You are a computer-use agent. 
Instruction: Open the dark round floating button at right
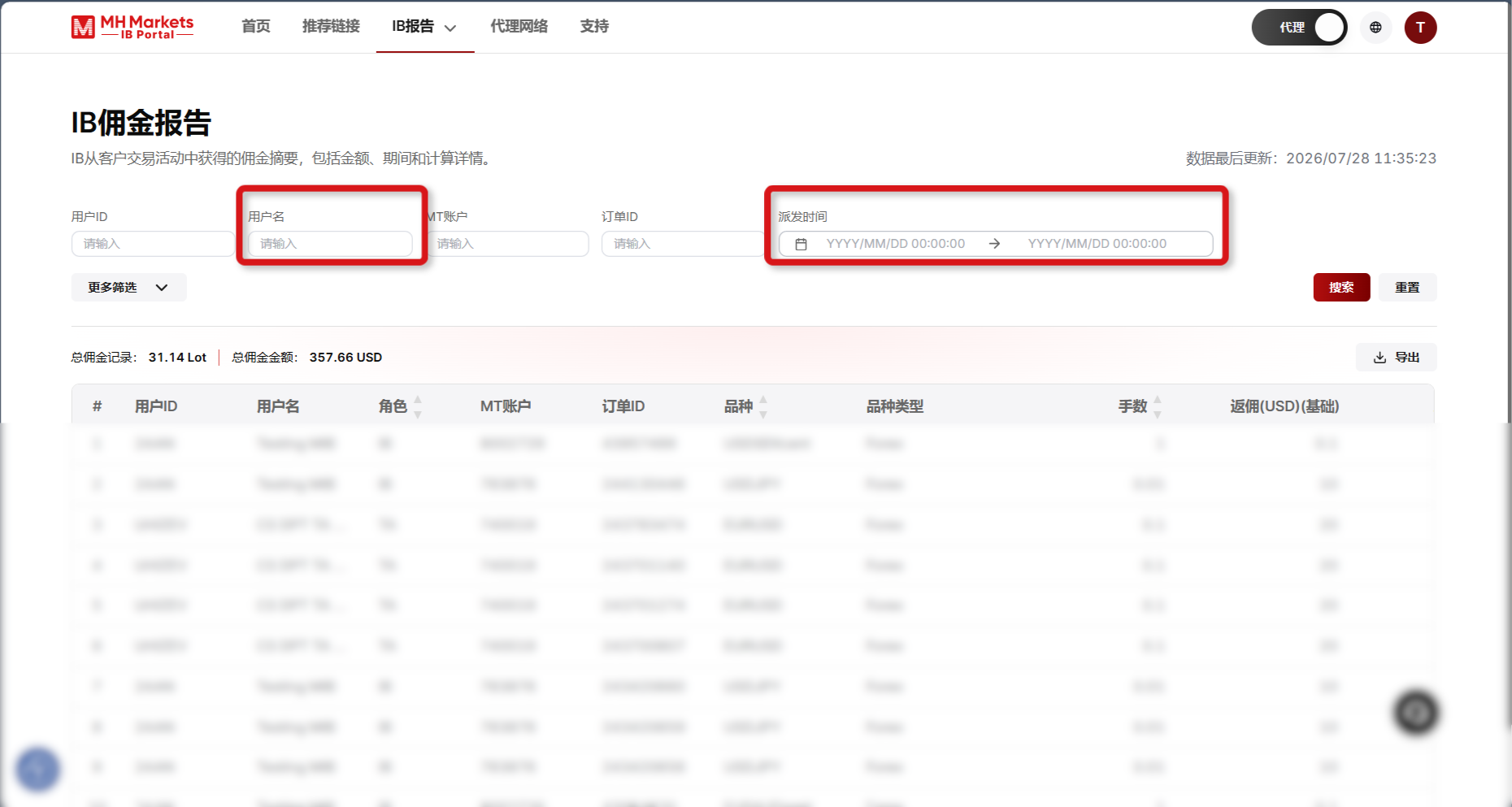click(x=1416, y=713)
